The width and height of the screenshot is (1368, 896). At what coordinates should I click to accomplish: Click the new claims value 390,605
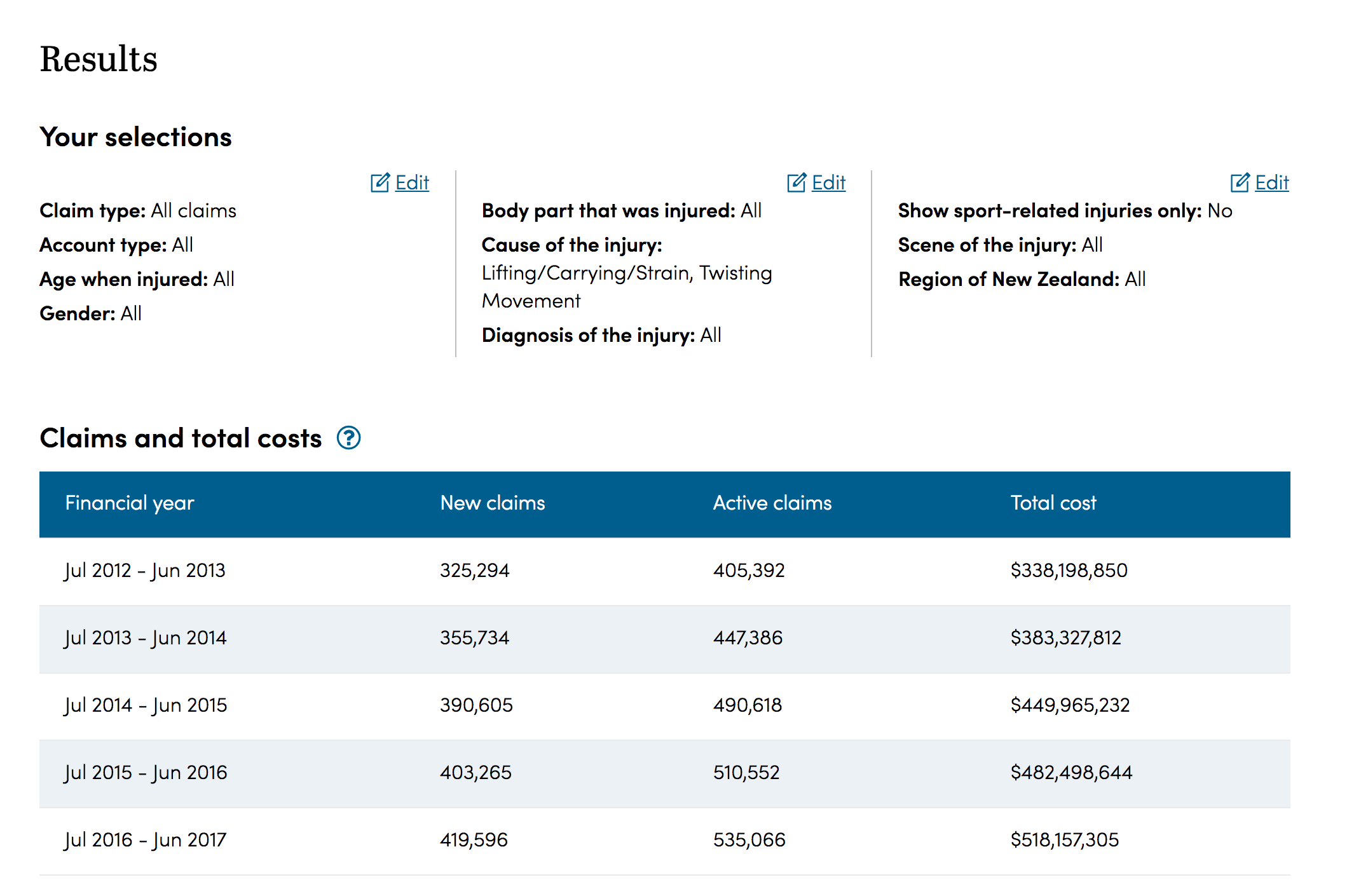tap(476, 705)
